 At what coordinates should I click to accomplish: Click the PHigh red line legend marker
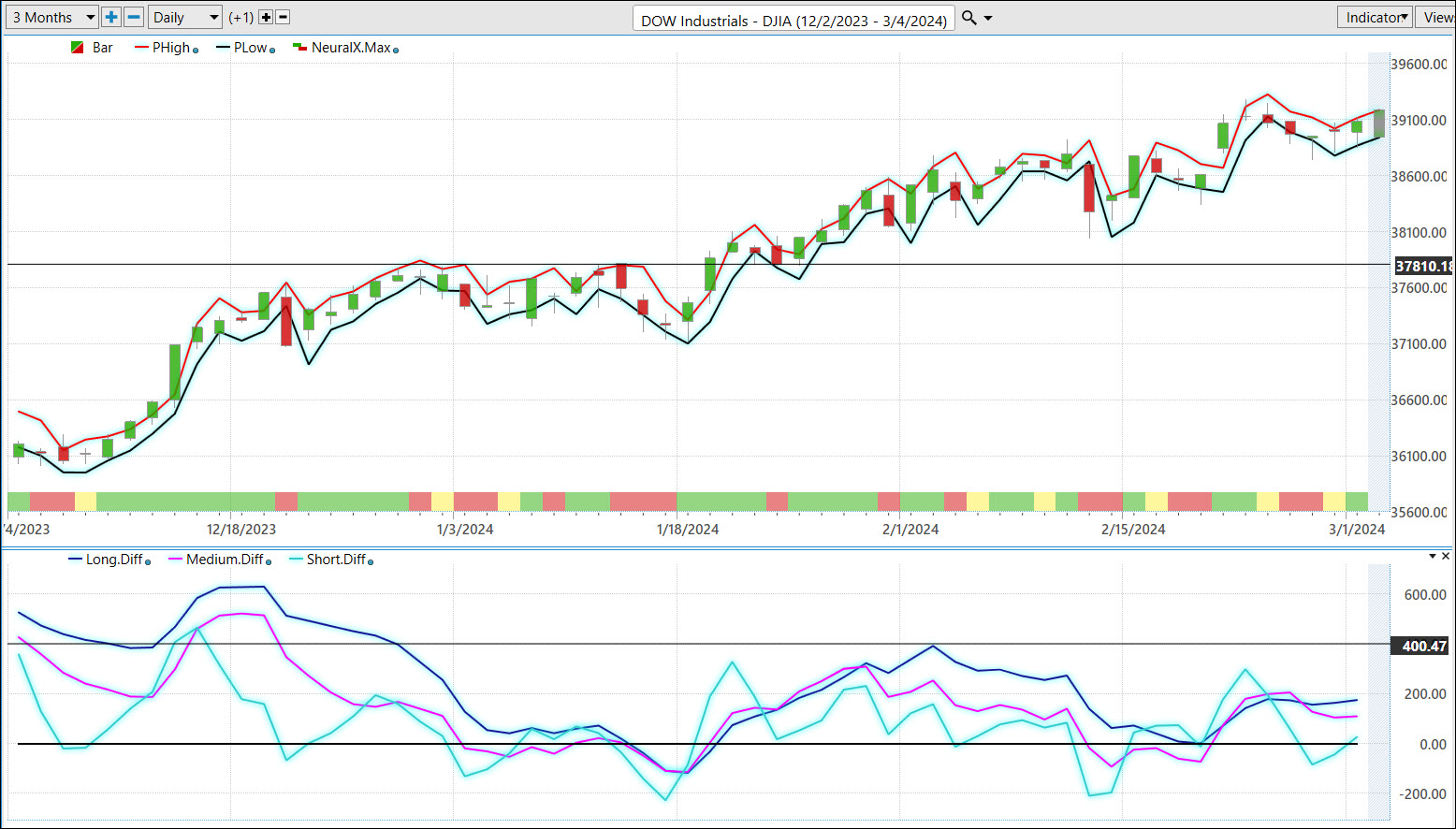coord(141,48)
